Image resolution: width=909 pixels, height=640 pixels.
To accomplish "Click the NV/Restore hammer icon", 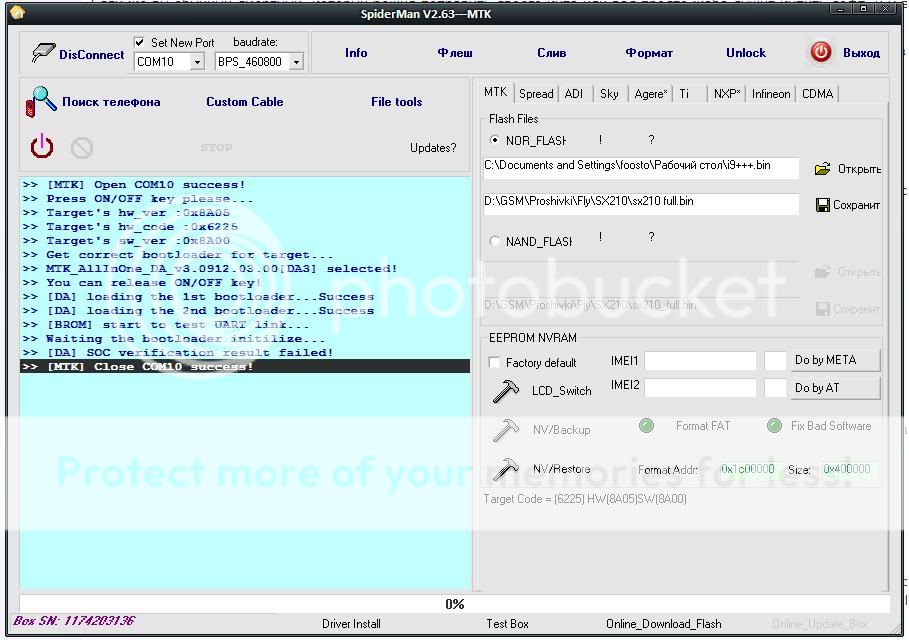I will coord(506,469).
